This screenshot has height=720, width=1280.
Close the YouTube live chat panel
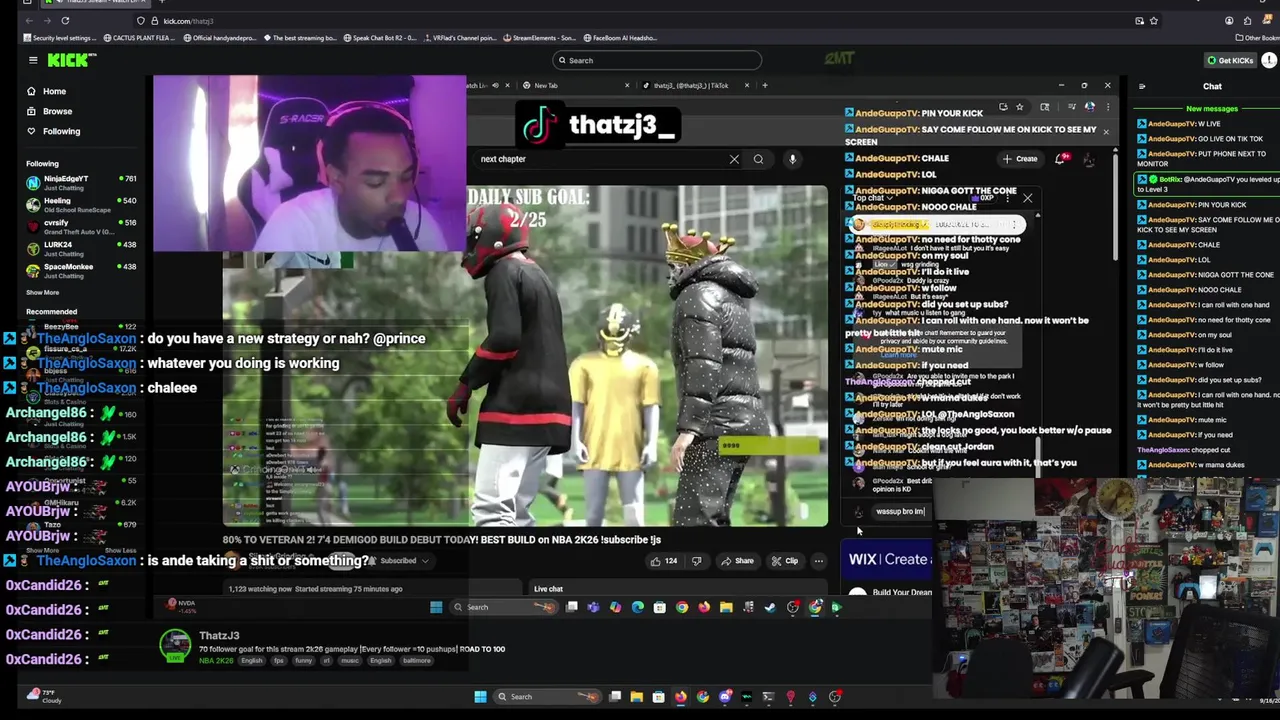1027,198
